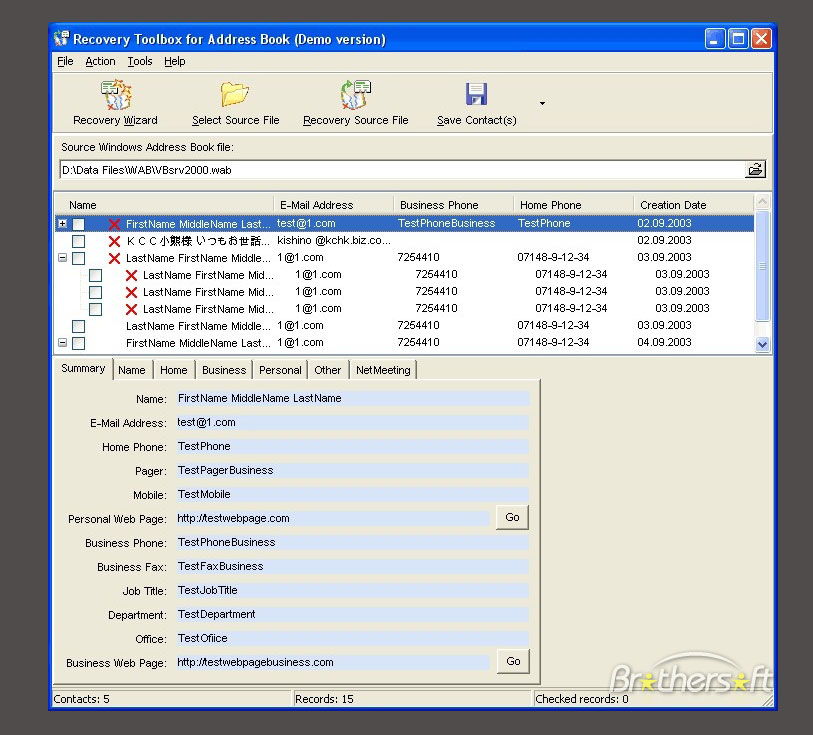The height and width of the screenshot is (735, 813).
Task: Click the Select Source File folder icon
Action: point(235,94)
